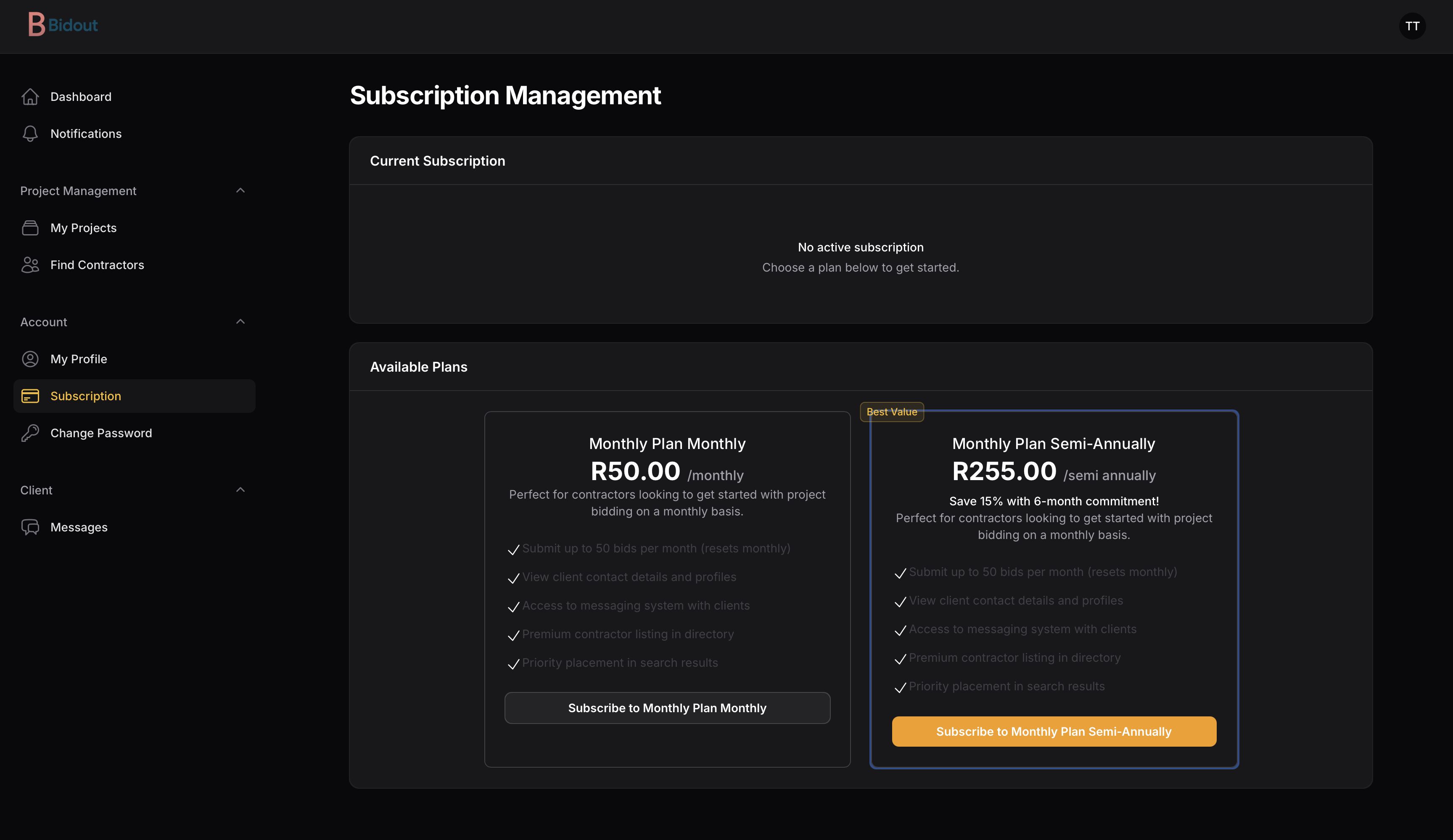Click the Subscription card icon
Viewport: 1453px width, 840px height.
[x=30, y=396]
